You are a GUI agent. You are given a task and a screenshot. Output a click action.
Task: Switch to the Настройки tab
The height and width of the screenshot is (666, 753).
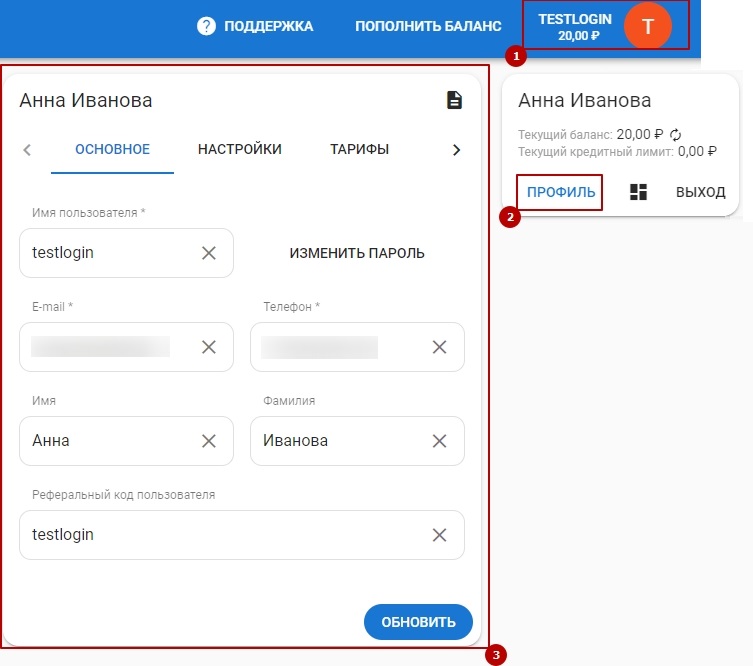(240, 150)
